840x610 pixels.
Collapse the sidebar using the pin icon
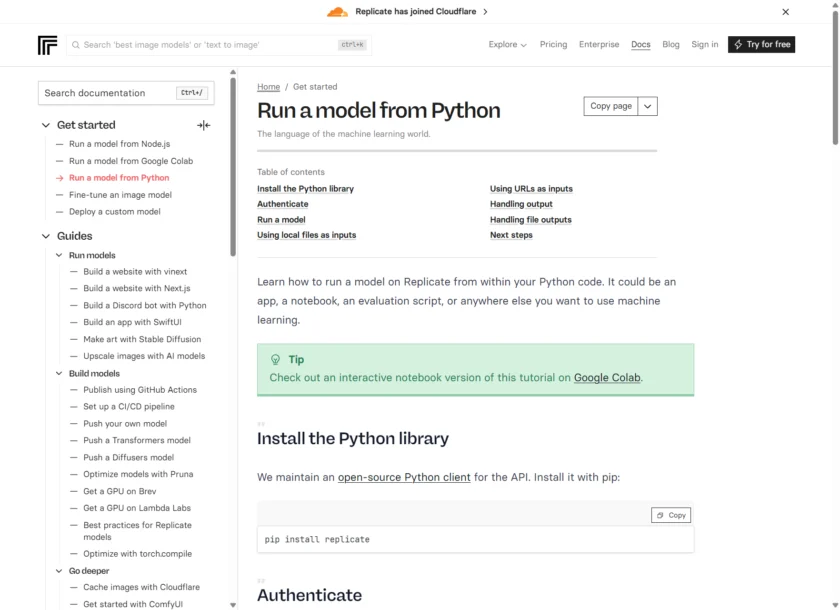pos(203,125)
